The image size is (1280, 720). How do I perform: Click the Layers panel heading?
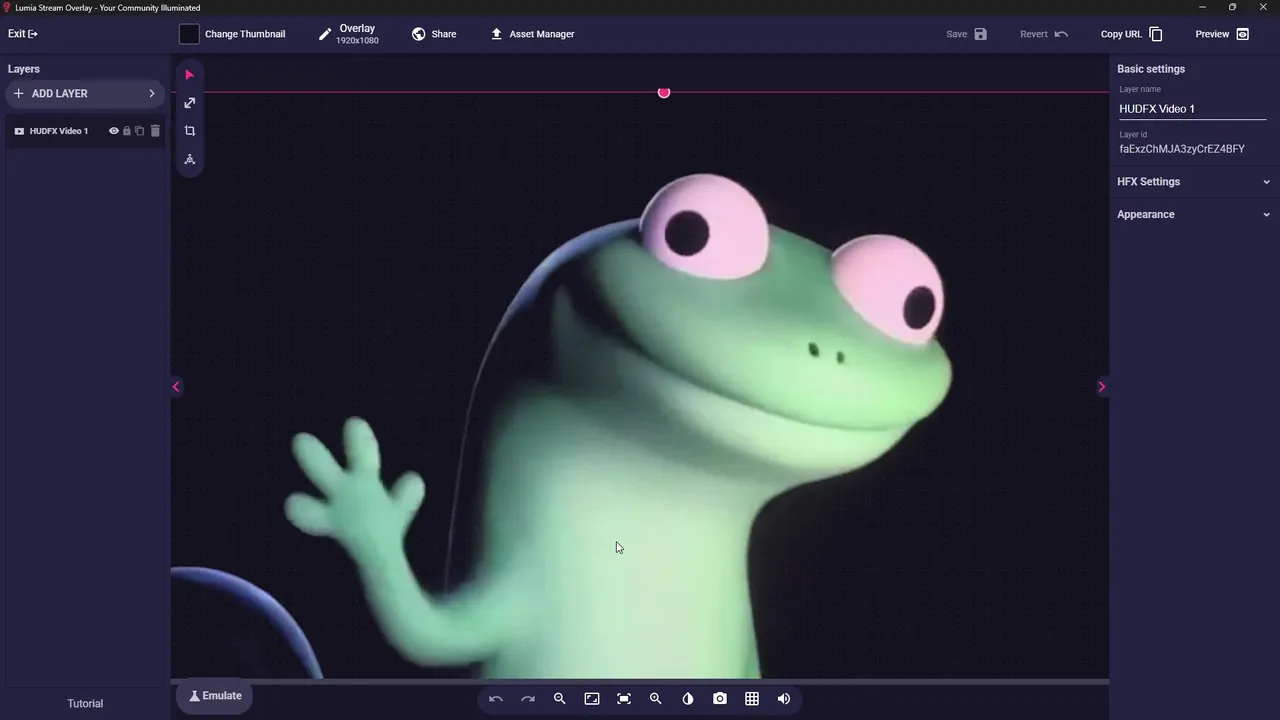(x=24, y=69)
